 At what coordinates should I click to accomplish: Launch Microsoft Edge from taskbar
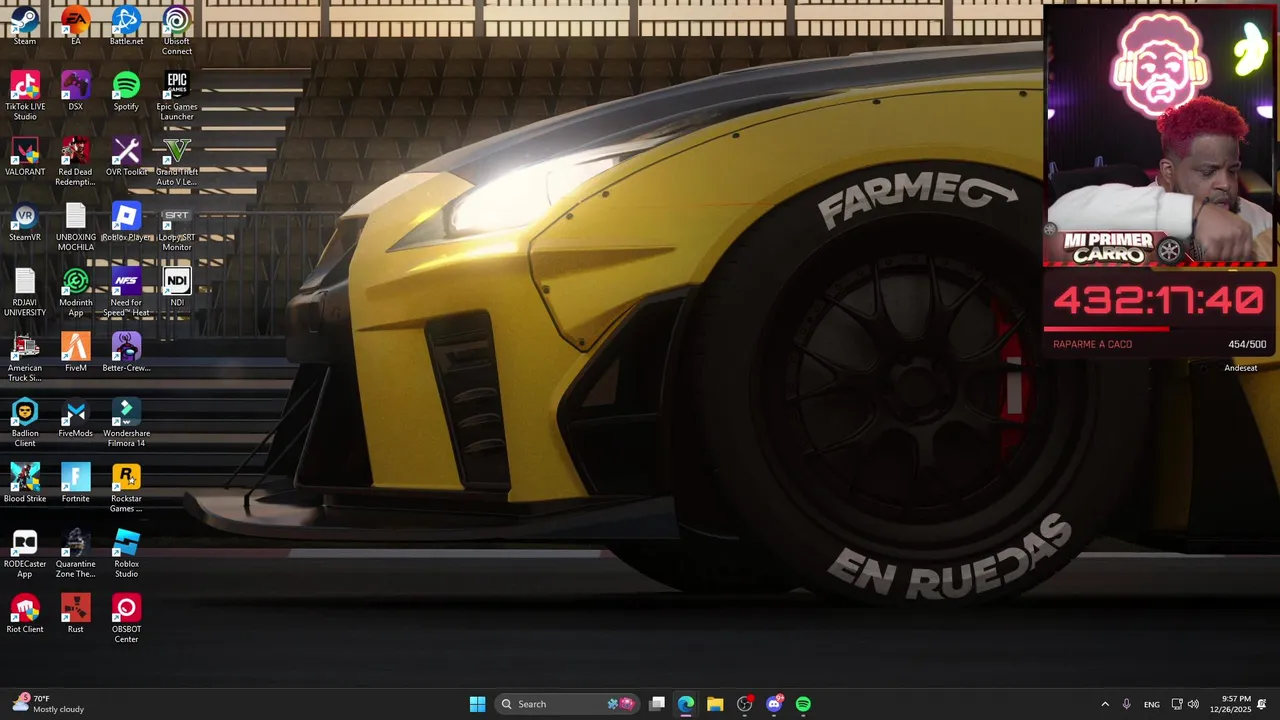pos(686,704)
